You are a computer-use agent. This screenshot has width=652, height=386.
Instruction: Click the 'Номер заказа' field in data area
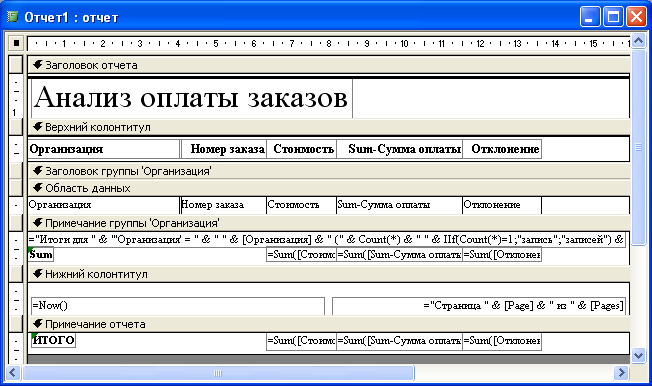(224, 205)
